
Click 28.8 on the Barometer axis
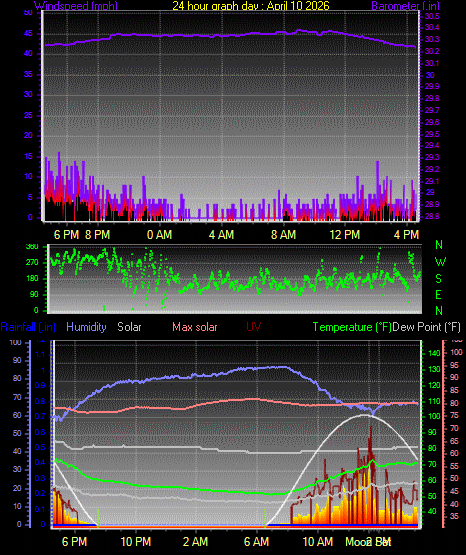tap(432, 216)
